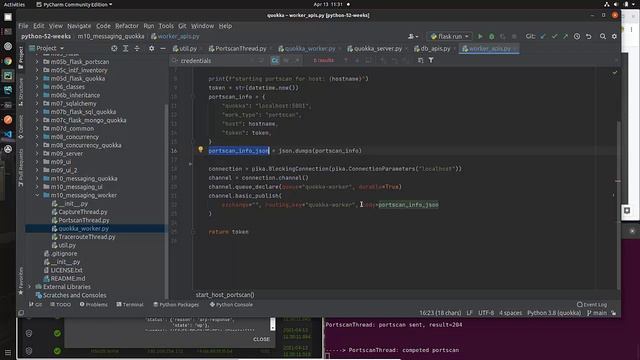The height and width of the screenshot is (360, 640).
Task: Start debugging with the bug icon
Action: (491, 36)
